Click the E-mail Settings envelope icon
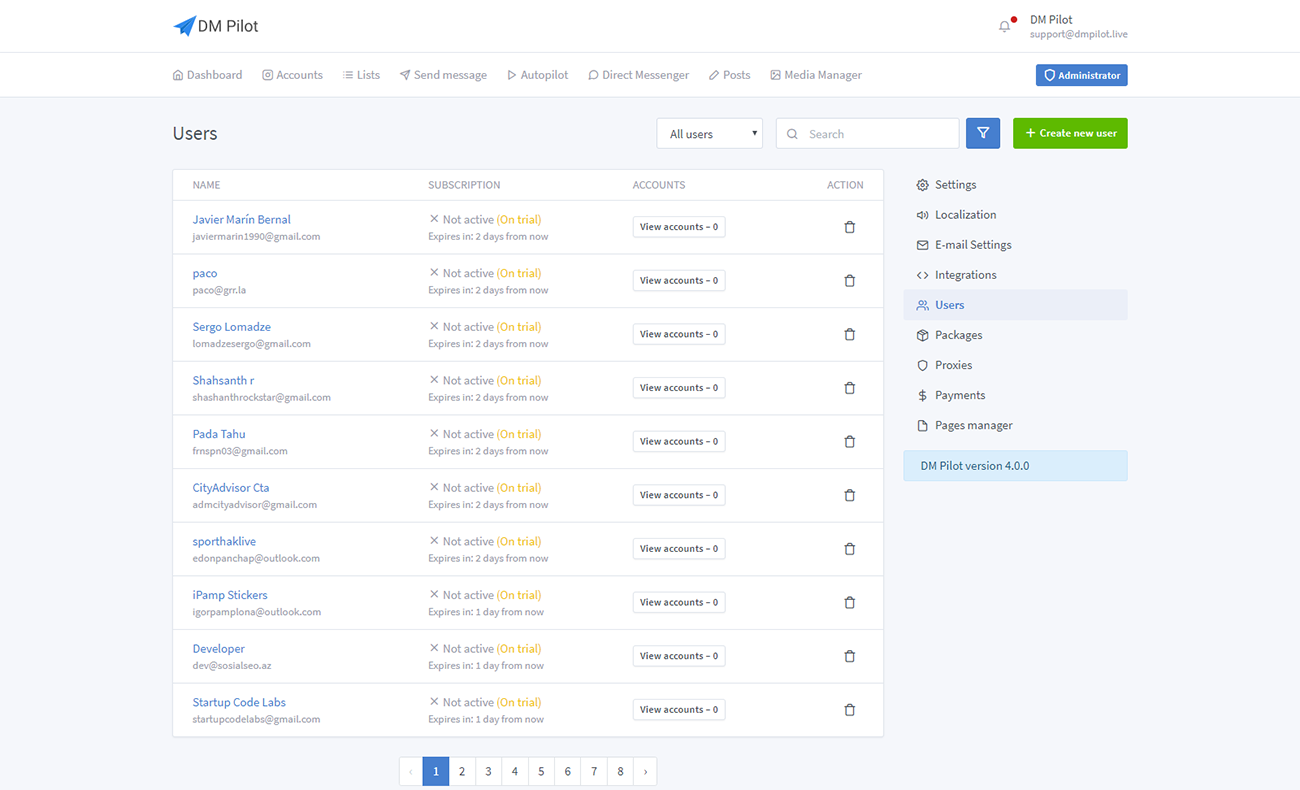This screenshot has height=790, width=1300. point(922,245)
